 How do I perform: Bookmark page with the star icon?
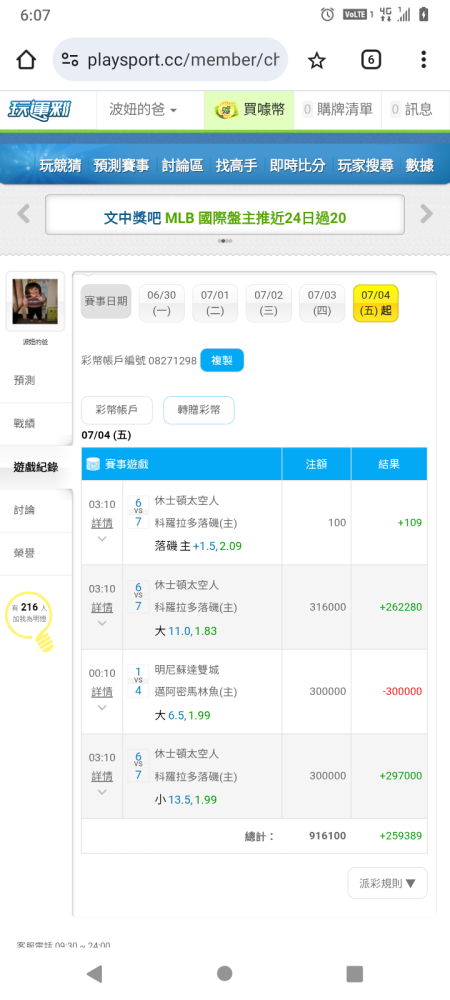click(317, 60)
